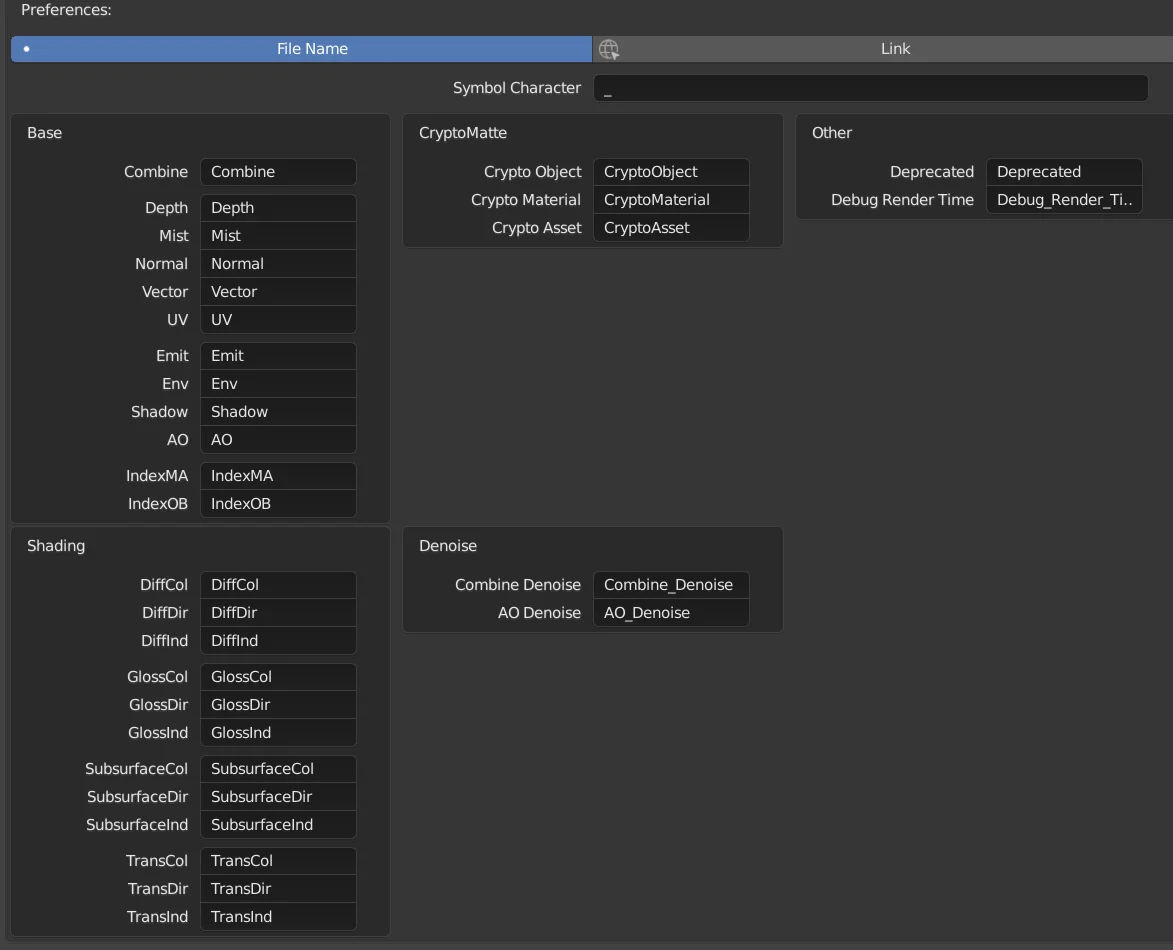Viewport: 1173px width, 950px height.
Task: Click the UV pass name field
Action: click(x=278, y=319)
